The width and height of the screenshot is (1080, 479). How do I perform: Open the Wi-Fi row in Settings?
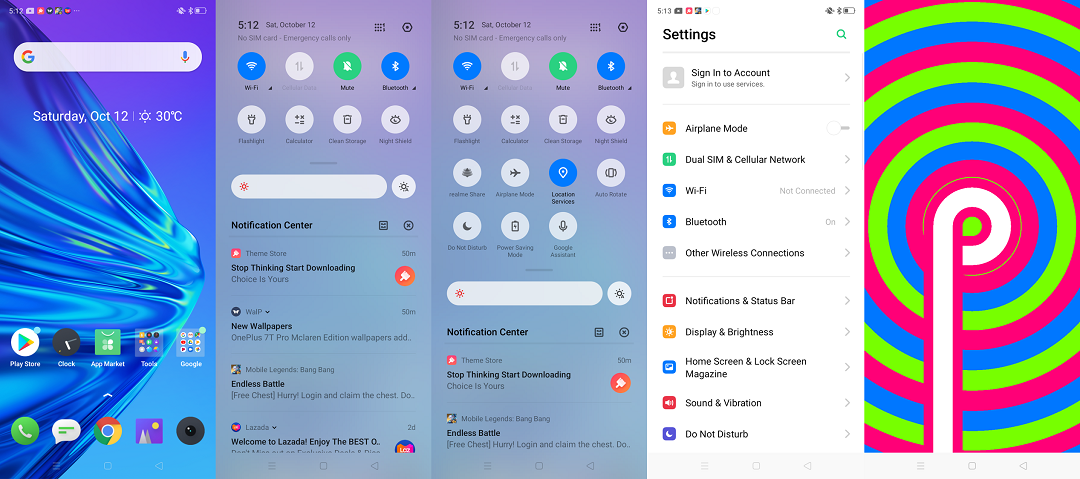[756, 191]
